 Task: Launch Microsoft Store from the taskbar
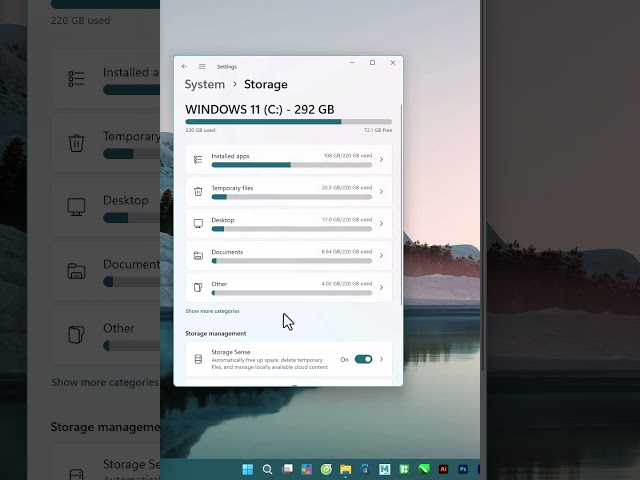(365, 469)
